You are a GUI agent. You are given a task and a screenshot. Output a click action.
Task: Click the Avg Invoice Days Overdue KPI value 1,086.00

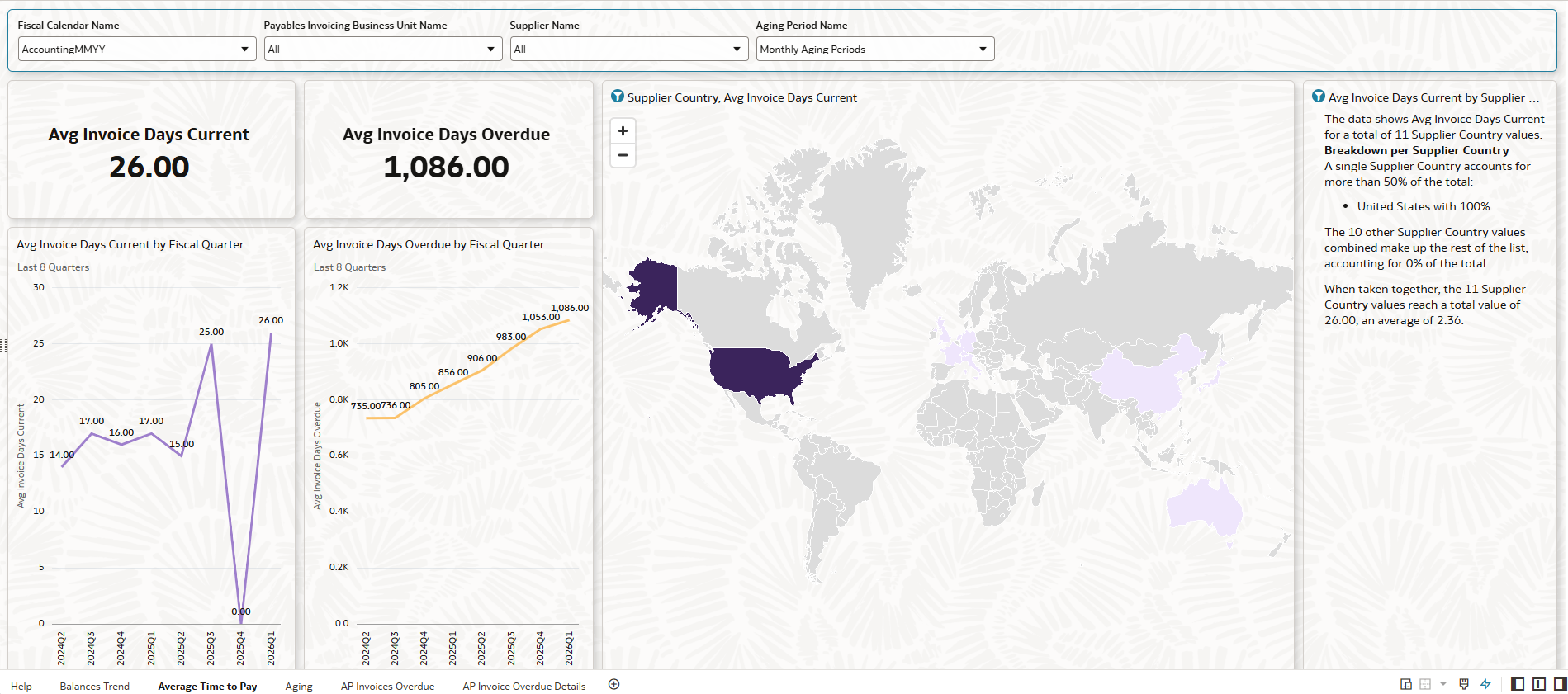click(446, 168)
